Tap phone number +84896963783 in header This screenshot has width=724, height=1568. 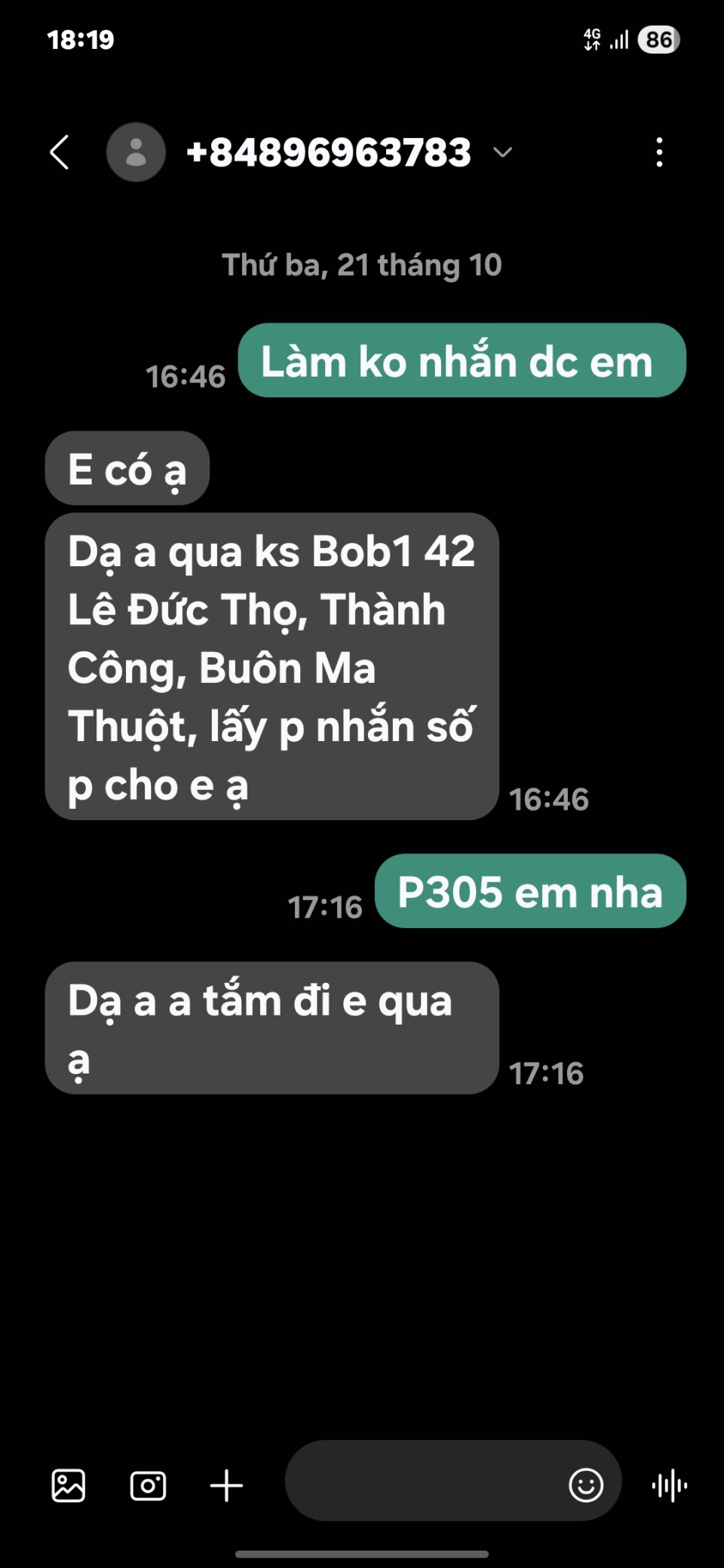coord(328,152)
